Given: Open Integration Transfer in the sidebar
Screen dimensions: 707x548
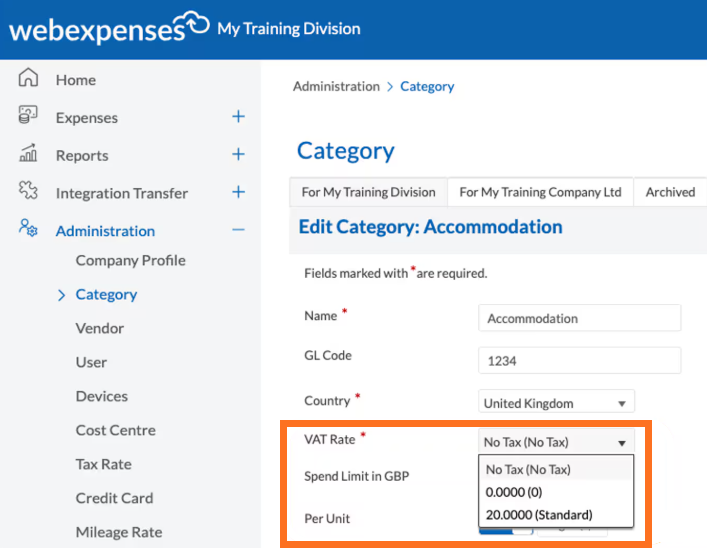Looking at the screenshot, I should (122, 193).
